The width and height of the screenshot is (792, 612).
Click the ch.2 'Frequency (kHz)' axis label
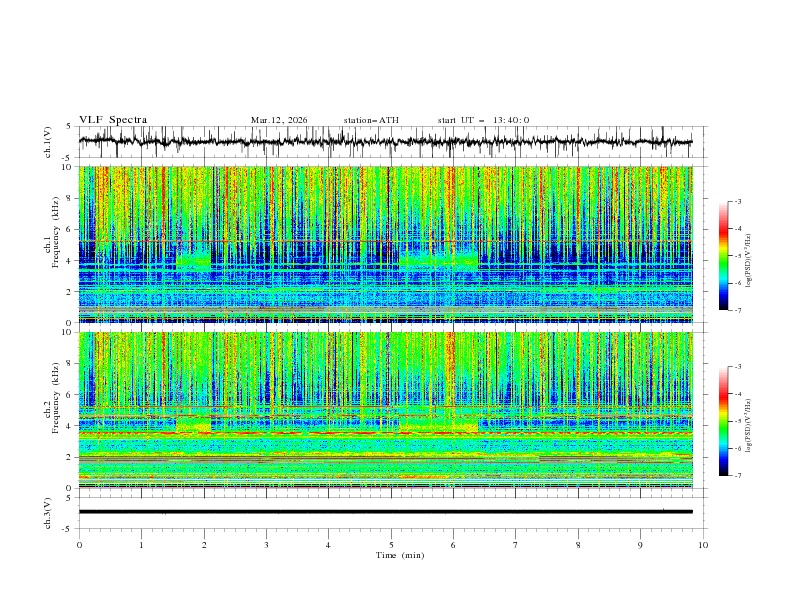pos(54,398)
